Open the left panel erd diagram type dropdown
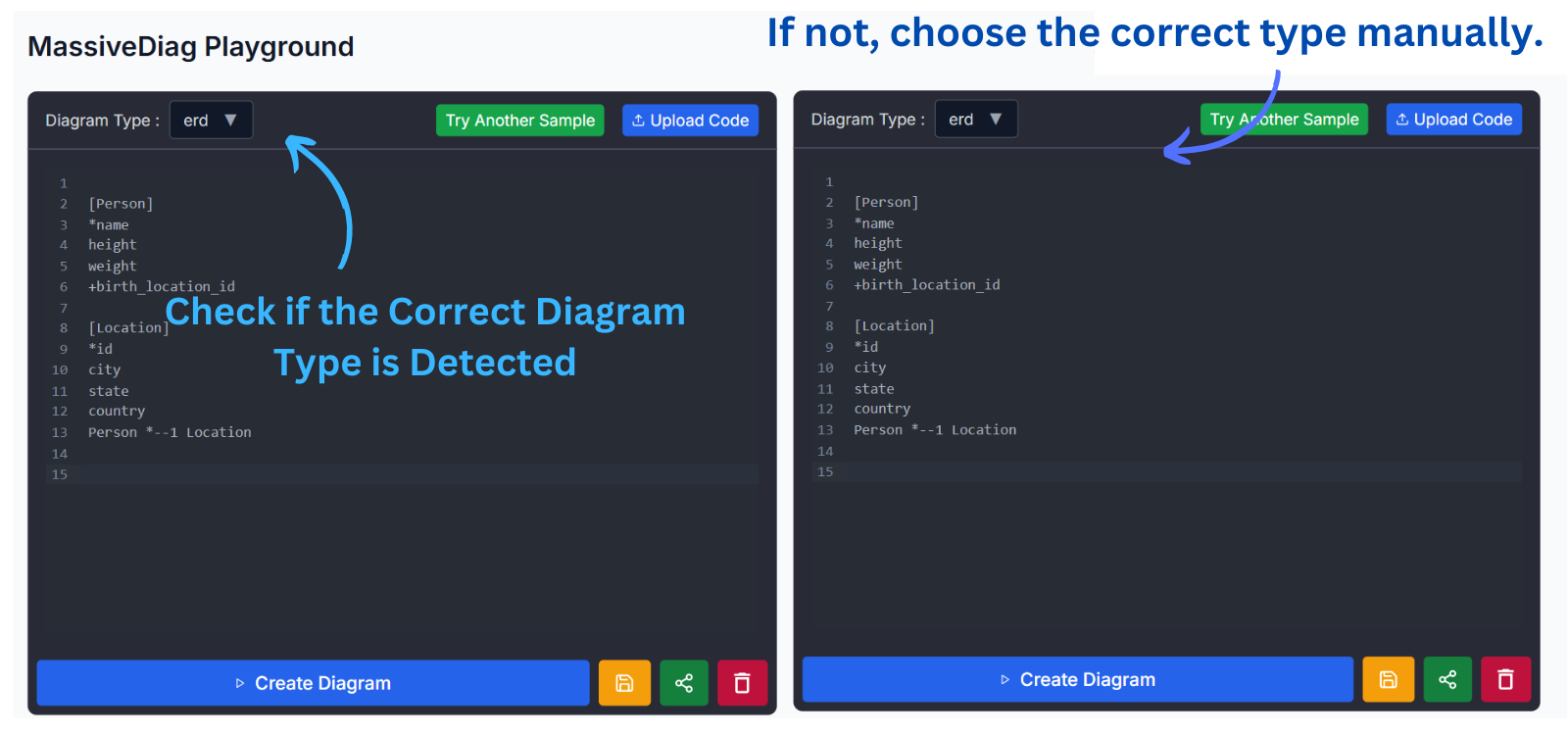The image size is (1568, 735). pos(211,121)
